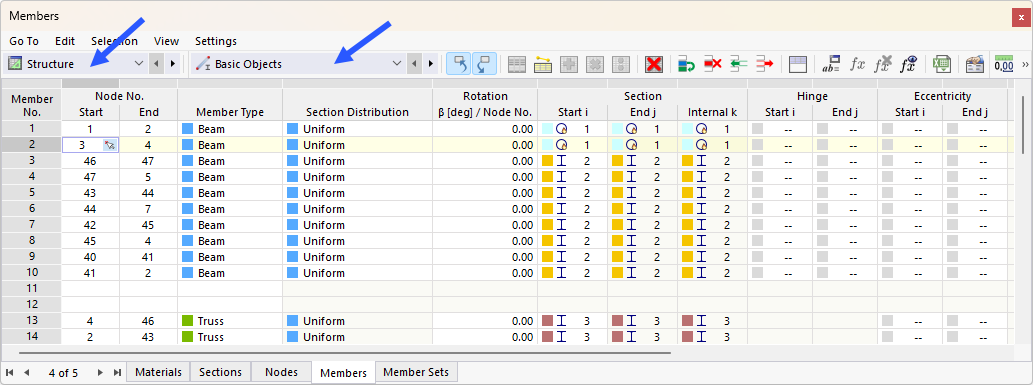Click the ab= text settings icon
This screenshot has height=385, width=1033.
click(x=831, y=64)
